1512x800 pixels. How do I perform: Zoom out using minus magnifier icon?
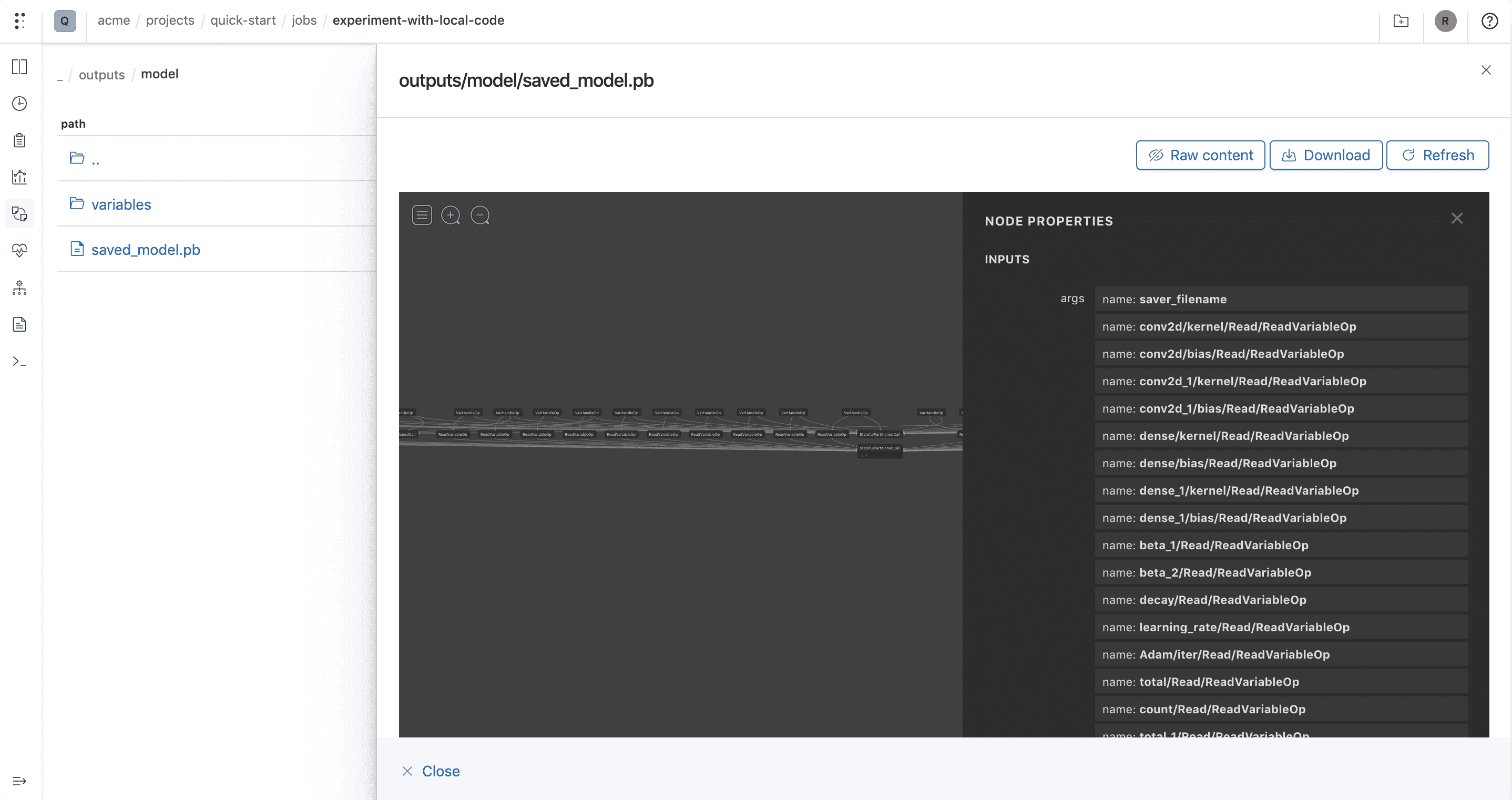pyautogui.click(x=480, y=215)
